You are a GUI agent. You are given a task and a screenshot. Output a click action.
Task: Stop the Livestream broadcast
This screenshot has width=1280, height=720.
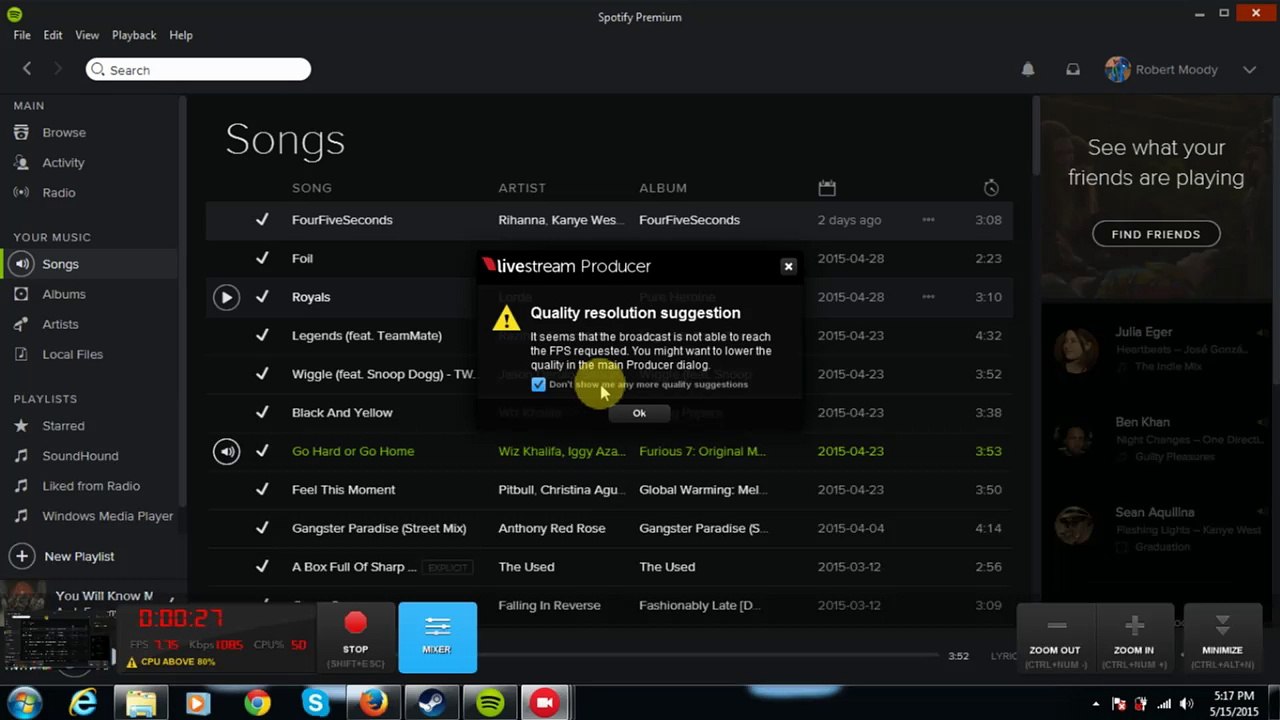(356, 636)
